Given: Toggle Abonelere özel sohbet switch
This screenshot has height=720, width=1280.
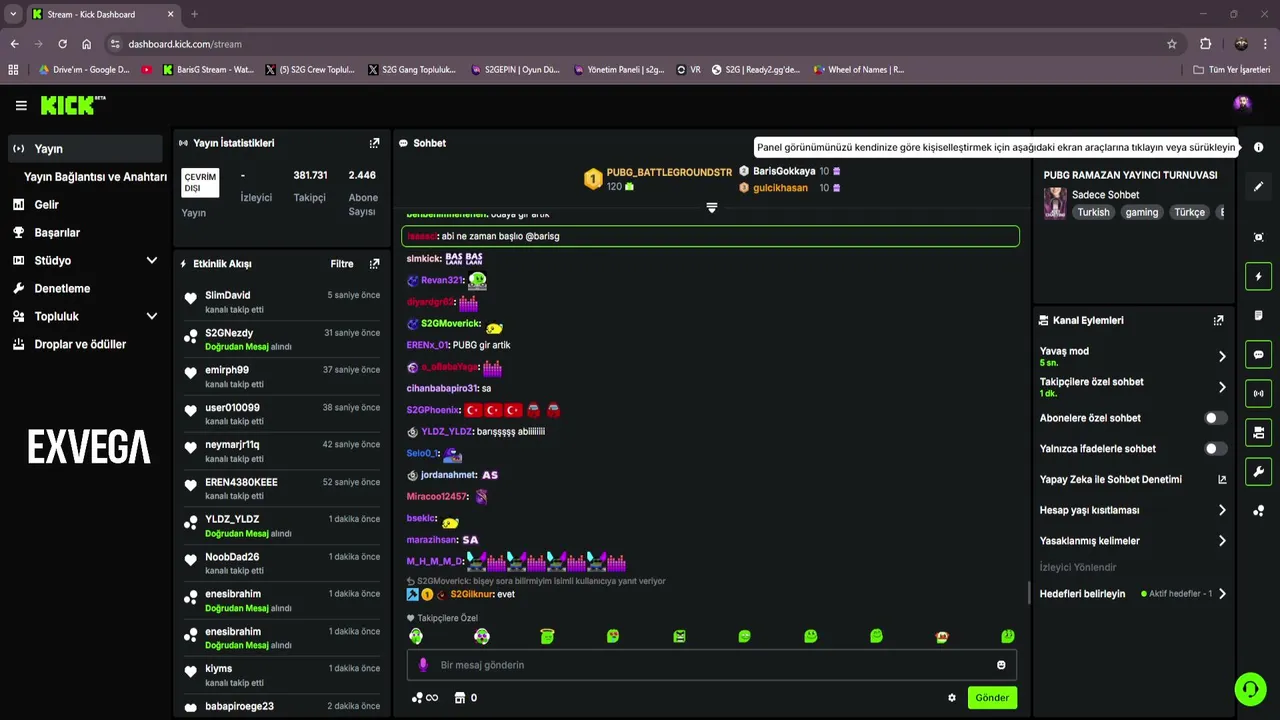Looking at the screenshot, I should (x=1215, y=418).
